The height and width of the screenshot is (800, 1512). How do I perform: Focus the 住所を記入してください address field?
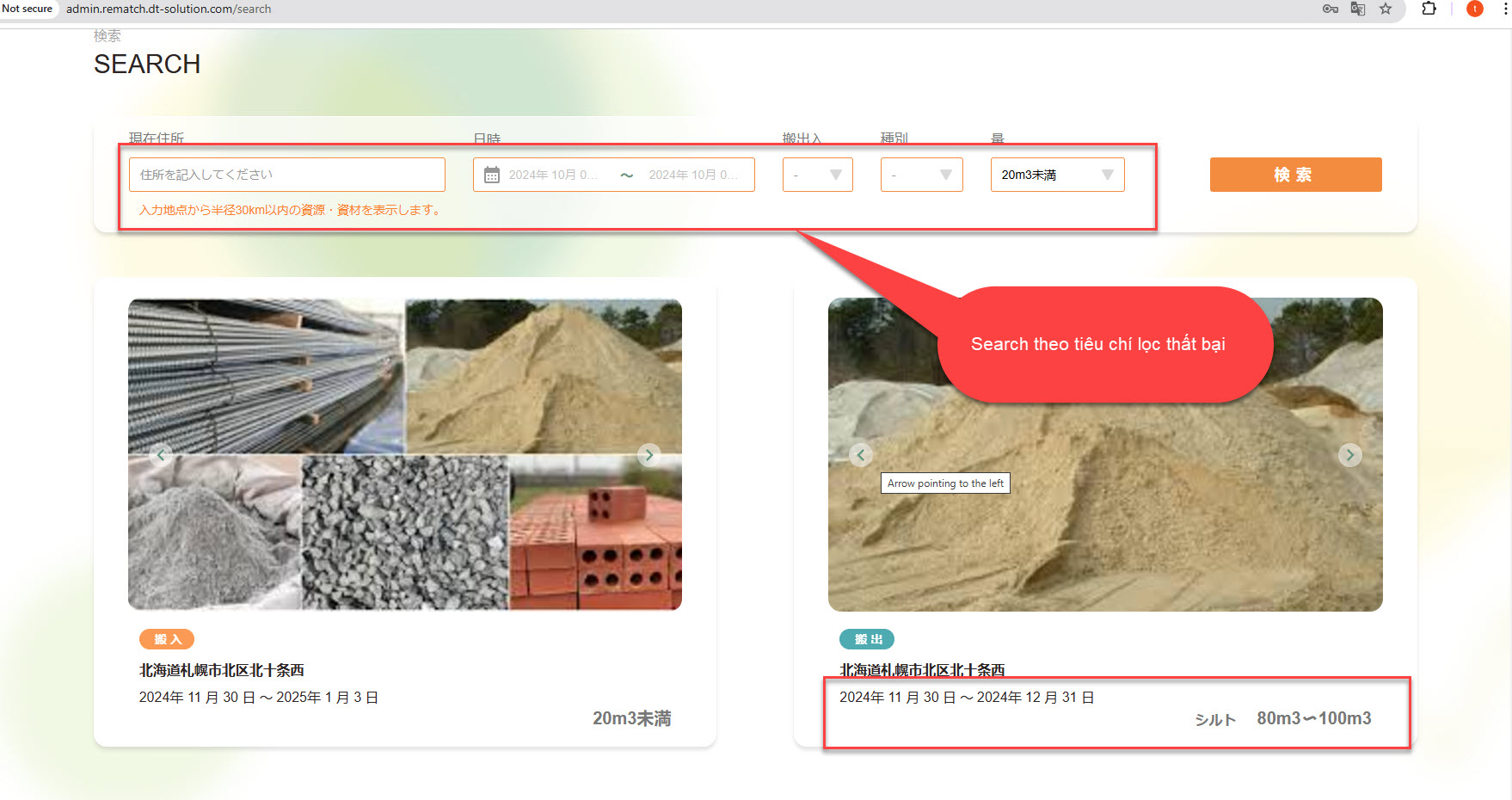(286, 175)
